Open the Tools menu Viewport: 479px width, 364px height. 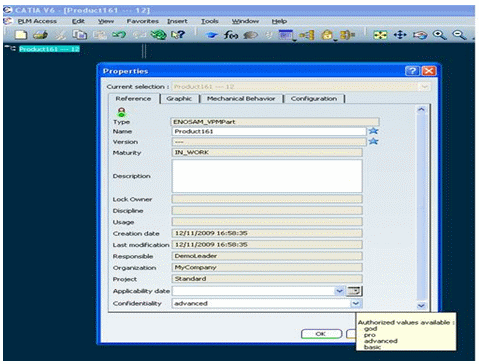[x=210, y=21]
